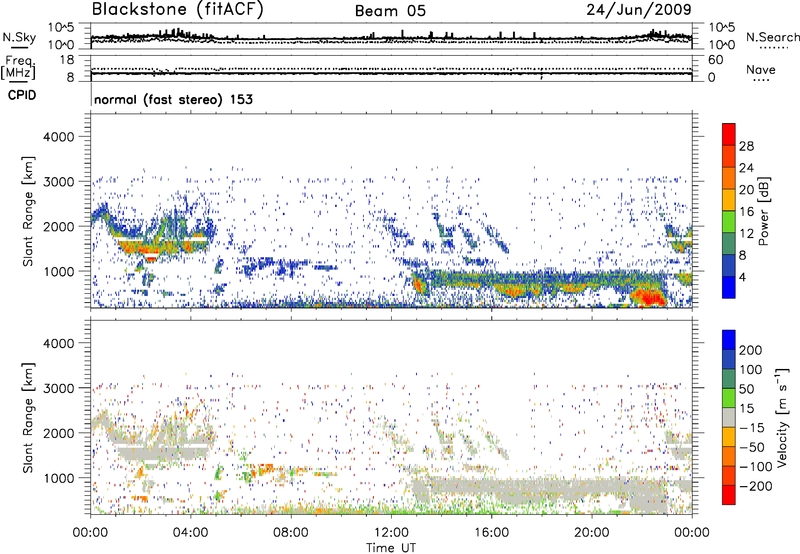Click "Slant Range [km]" label on power panel

pos(28,211)
